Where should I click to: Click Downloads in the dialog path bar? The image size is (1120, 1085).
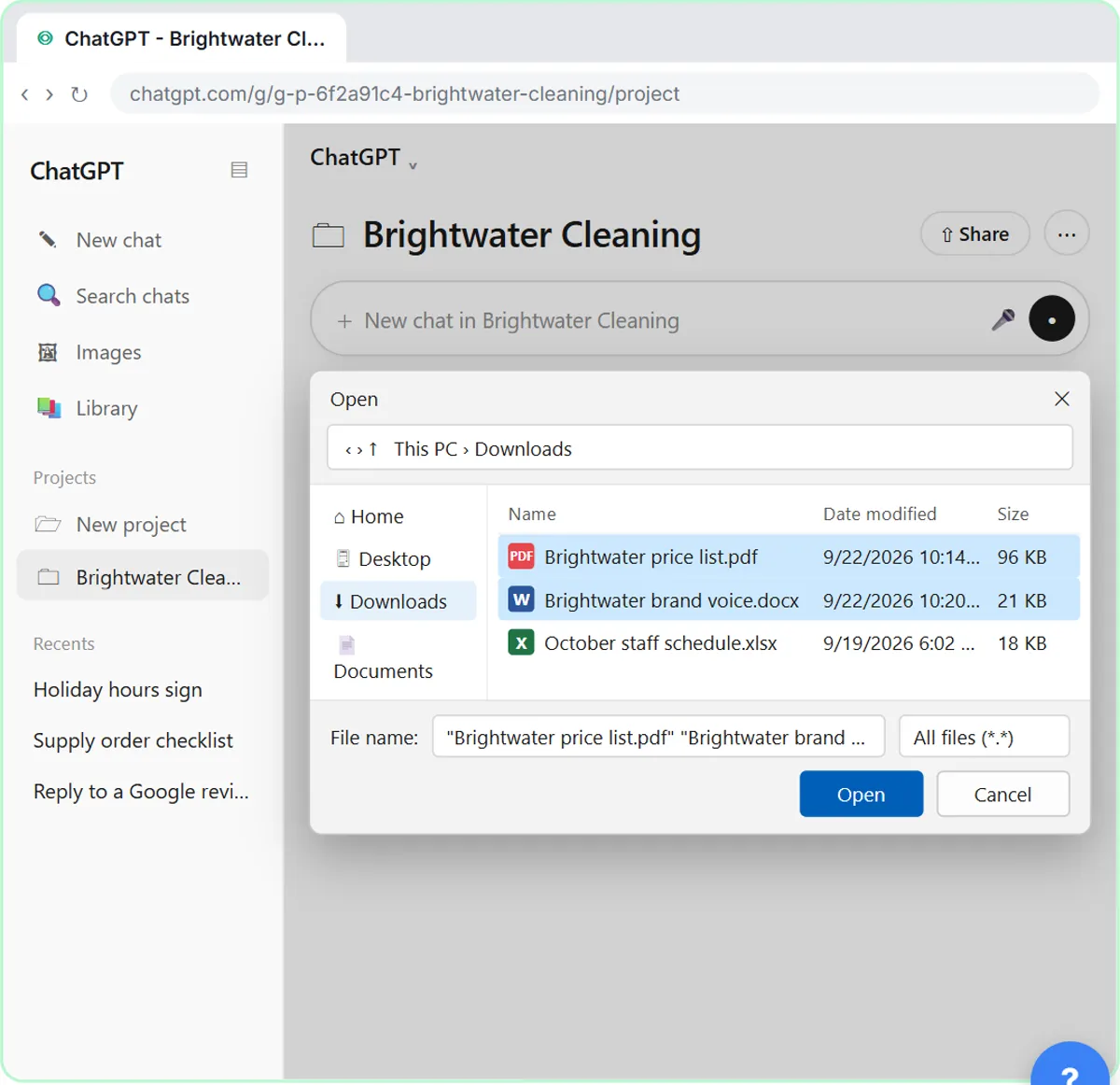(x=523, y=449)
